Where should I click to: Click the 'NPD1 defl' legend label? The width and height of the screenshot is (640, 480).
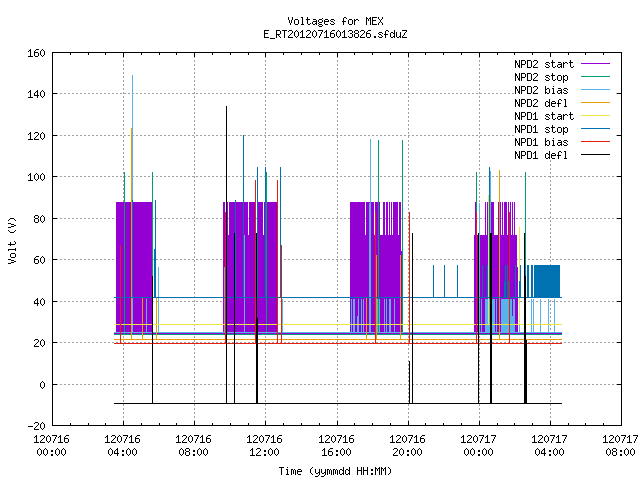(541, 156)
